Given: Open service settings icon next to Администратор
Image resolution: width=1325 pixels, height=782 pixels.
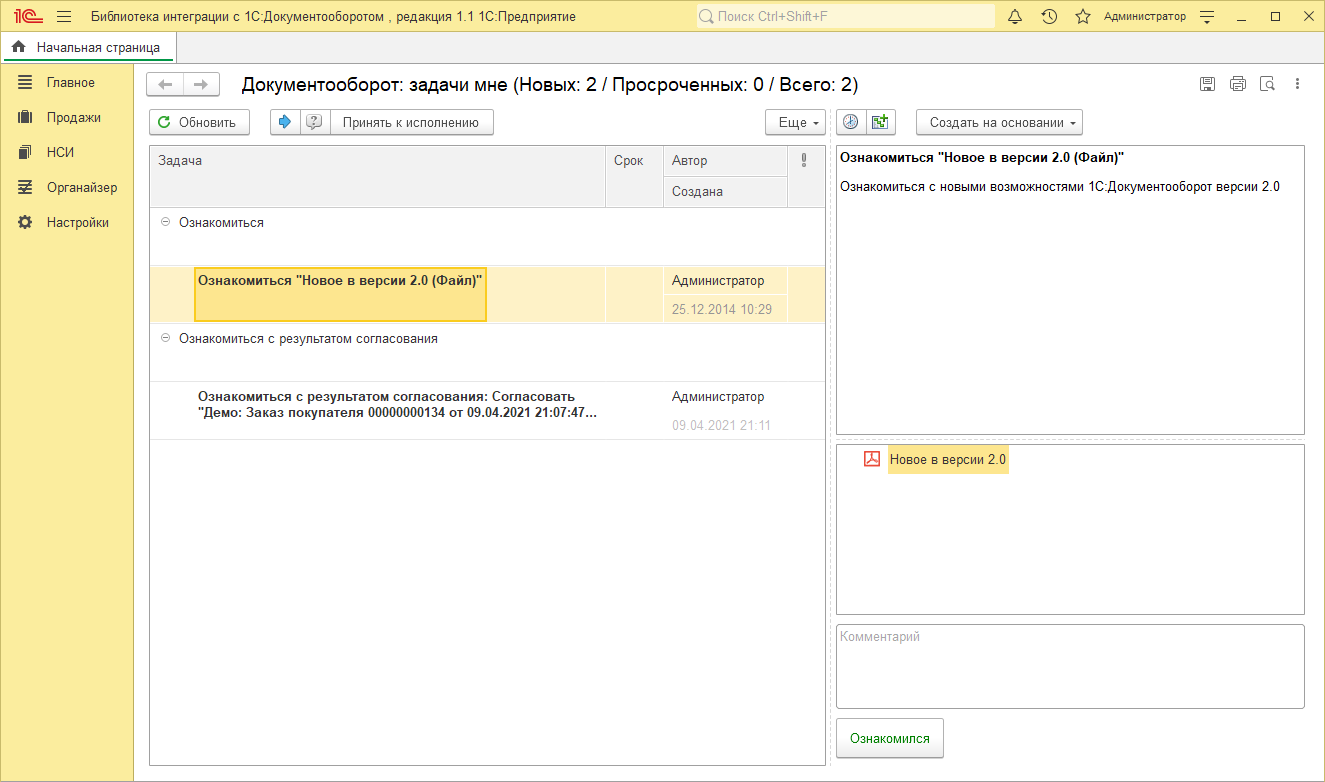Looking at the screenshot, I should (1207, 17).
